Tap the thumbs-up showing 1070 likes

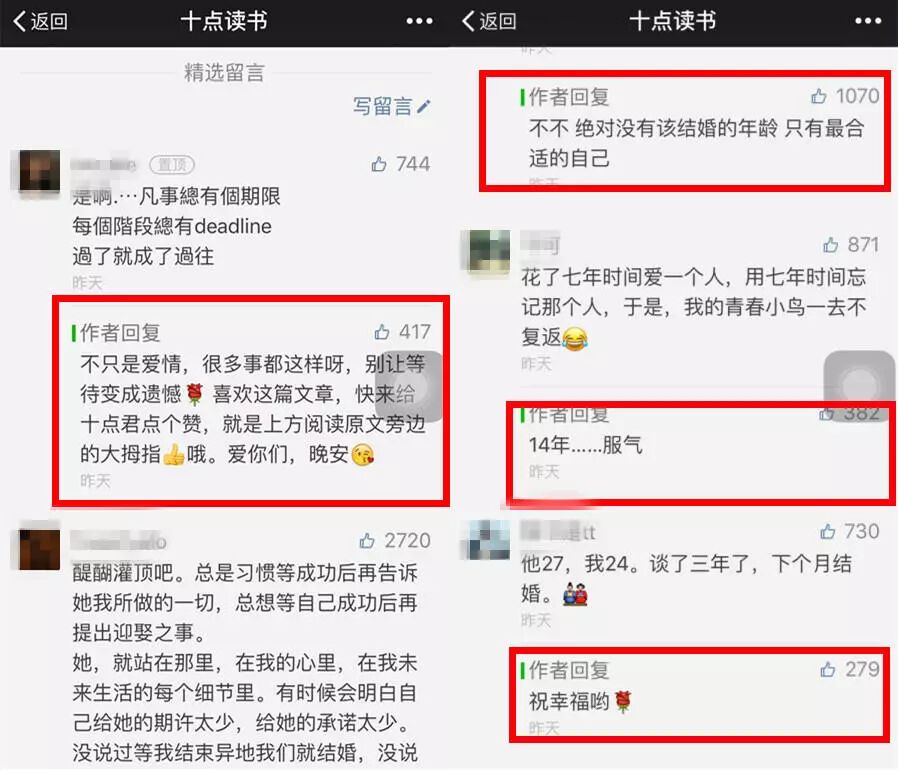click(819, 96)
